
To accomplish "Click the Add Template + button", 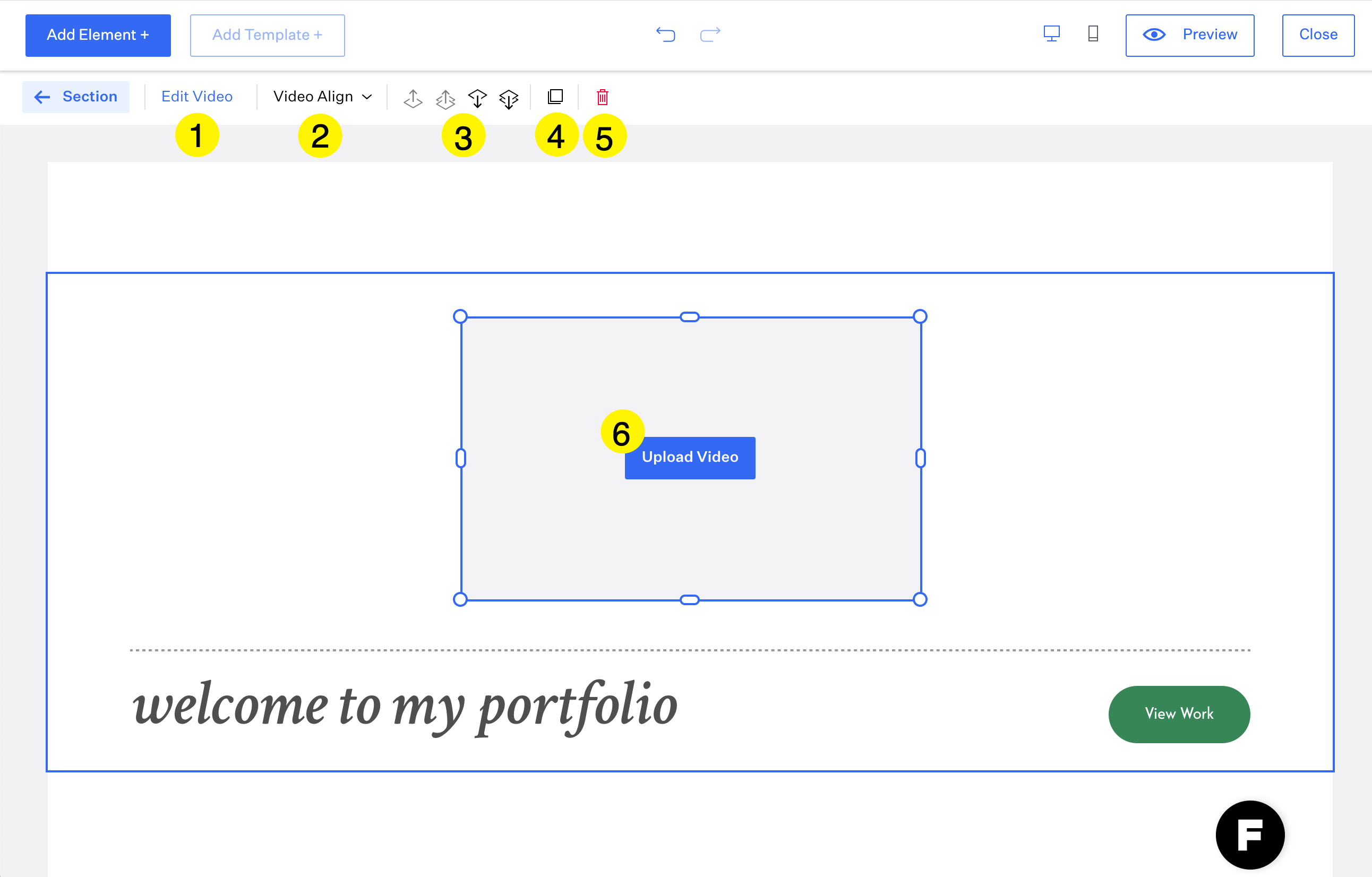I will click(267, 36).
